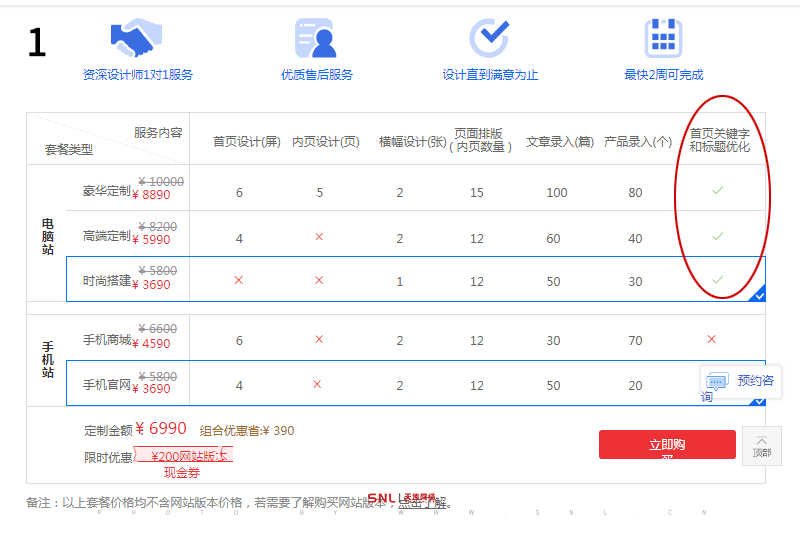This screenshot has width=800, height=533.
Task: Click the checkmark circle icon above 设计直到满意为止
Action: coord(489,38)
